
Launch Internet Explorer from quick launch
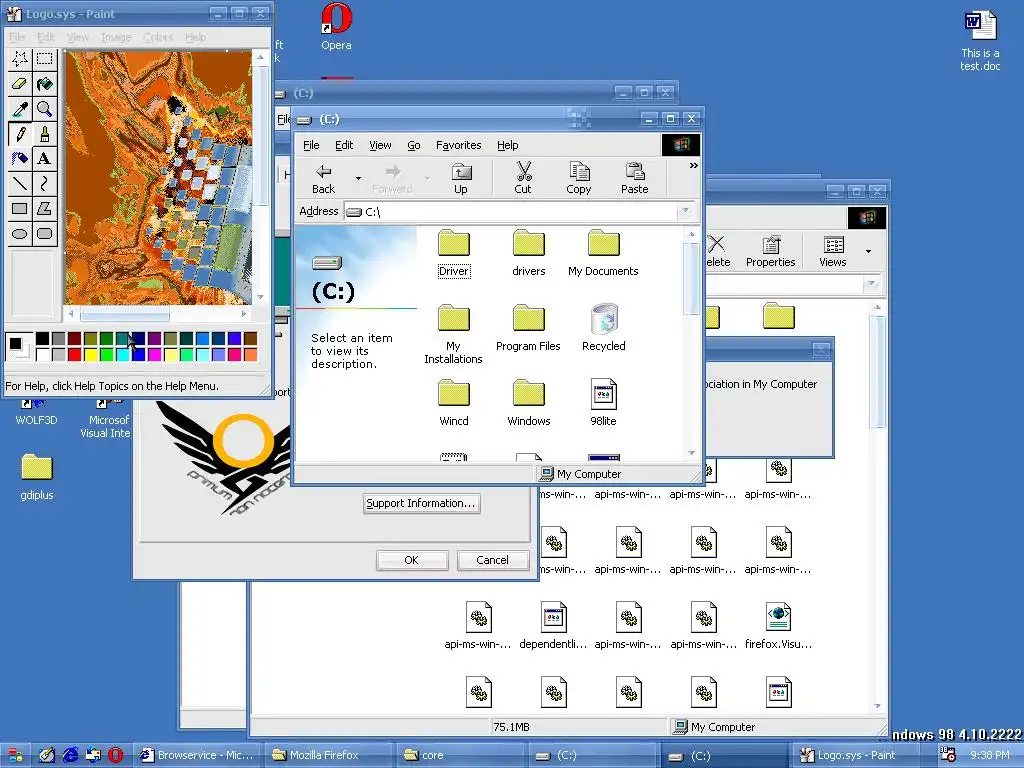tap(70, 755)
